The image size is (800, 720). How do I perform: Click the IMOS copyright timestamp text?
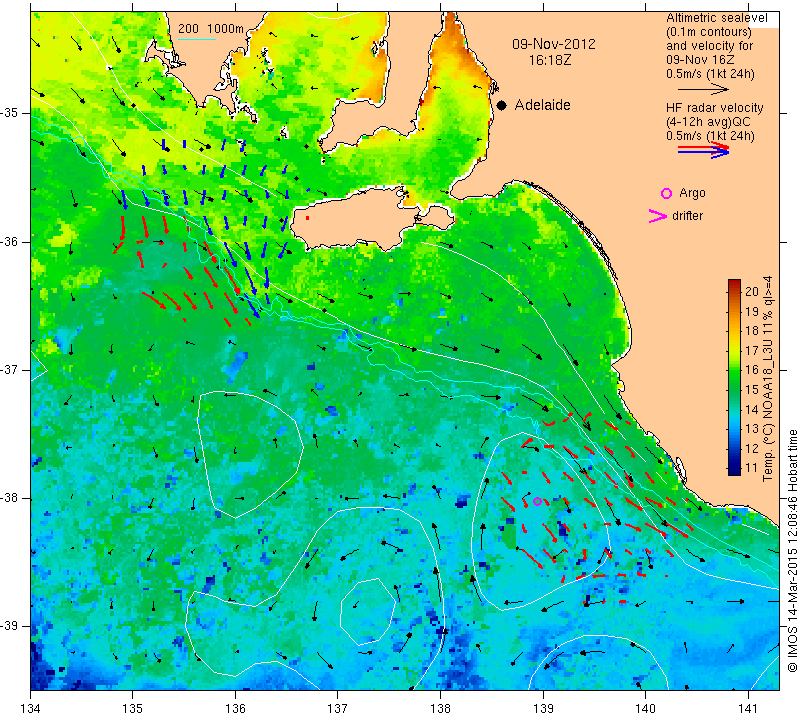792,550
